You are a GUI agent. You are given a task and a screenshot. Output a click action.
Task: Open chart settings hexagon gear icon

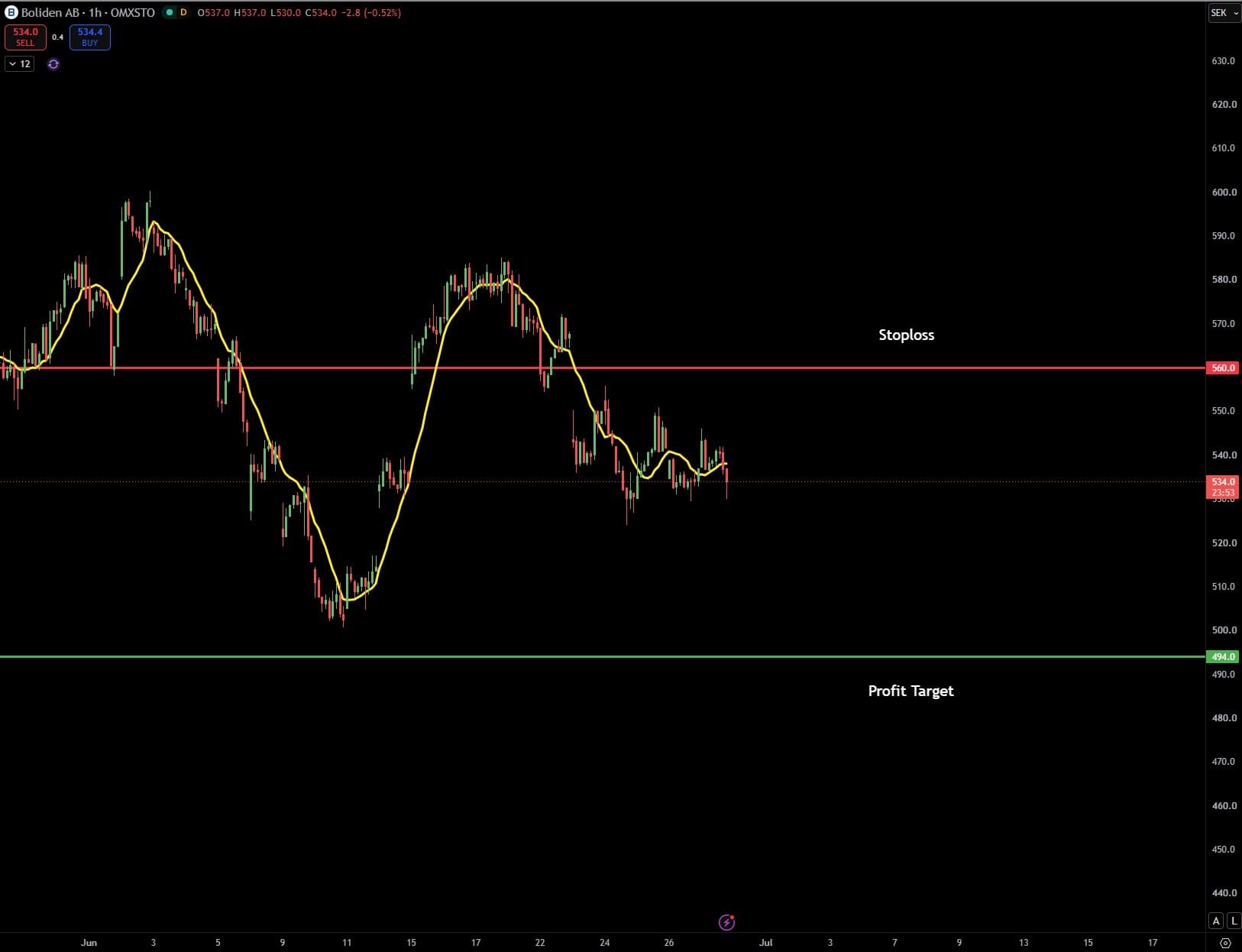point(1226,943)
